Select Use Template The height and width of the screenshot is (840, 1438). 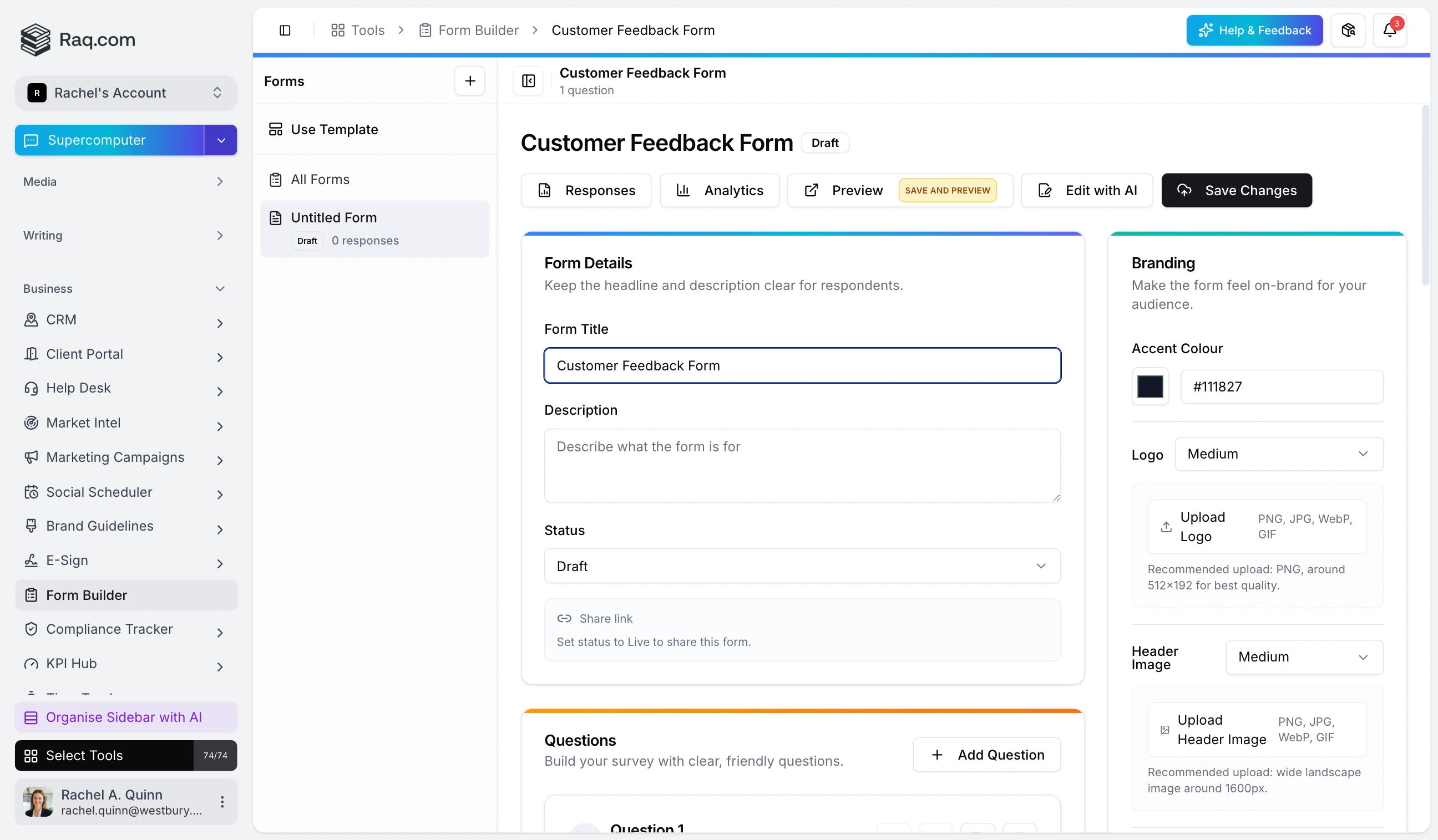[374, 129]
